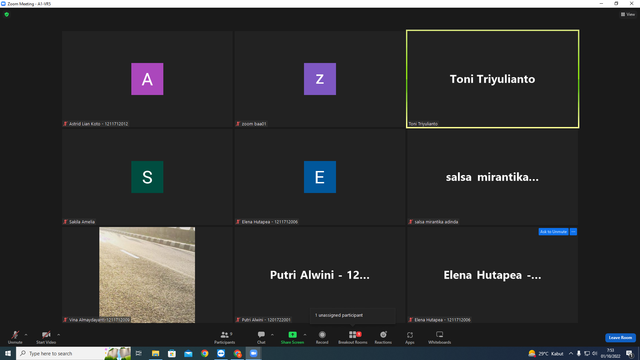Open Zoom Apps
The image size is (640, 360).
pyautogui.click(x=410, y=337)
